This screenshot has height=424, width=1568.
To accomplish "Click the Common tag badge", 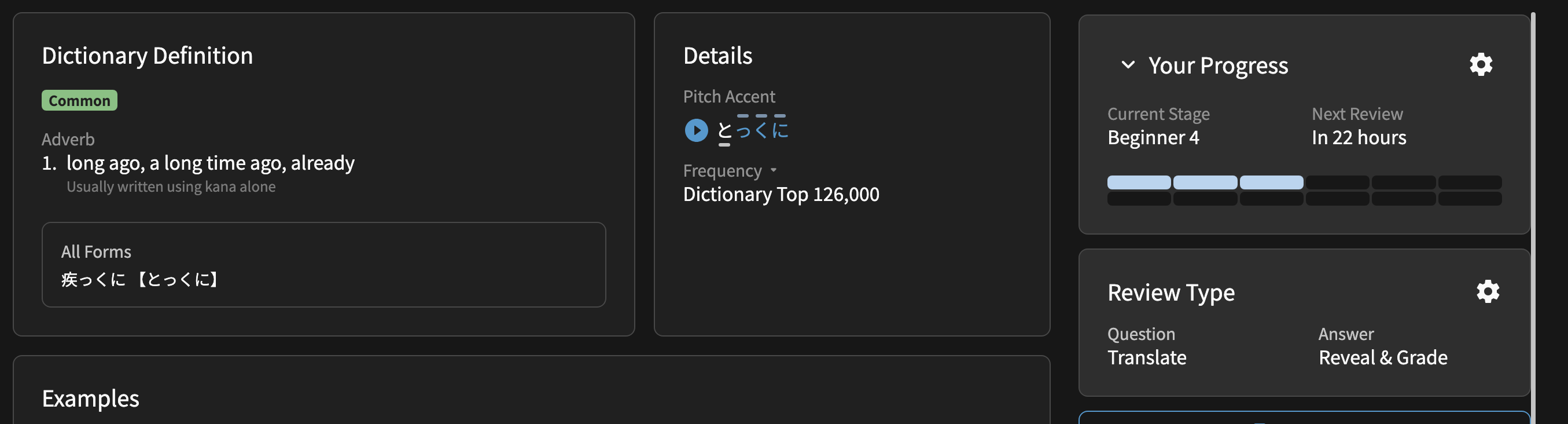I will (x=79, y=101).
